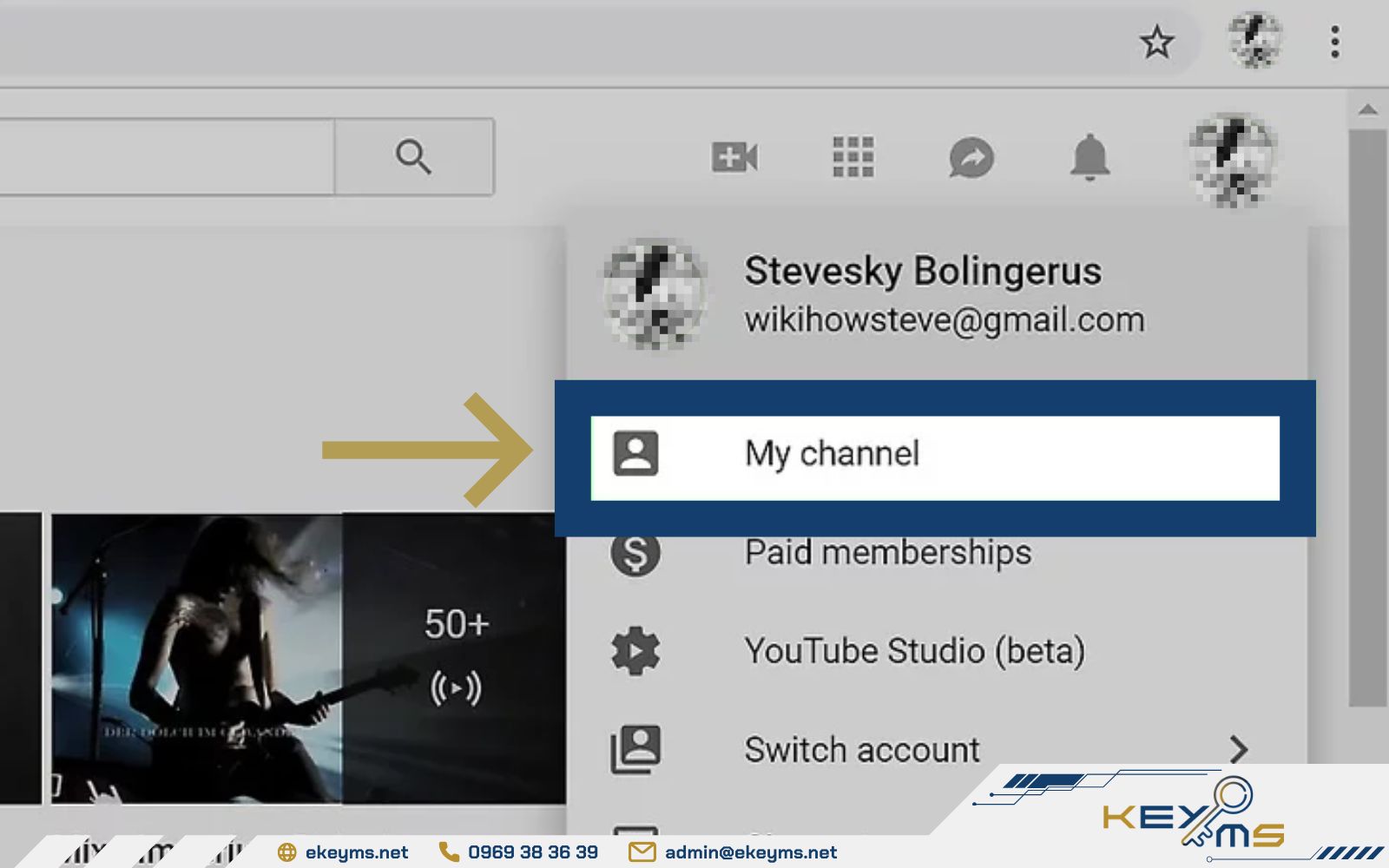Image resolution: width=1389 pixels, height=868 pixels.
Task: Click the bookmark star icon
Action: click(x=1156, y=43)
